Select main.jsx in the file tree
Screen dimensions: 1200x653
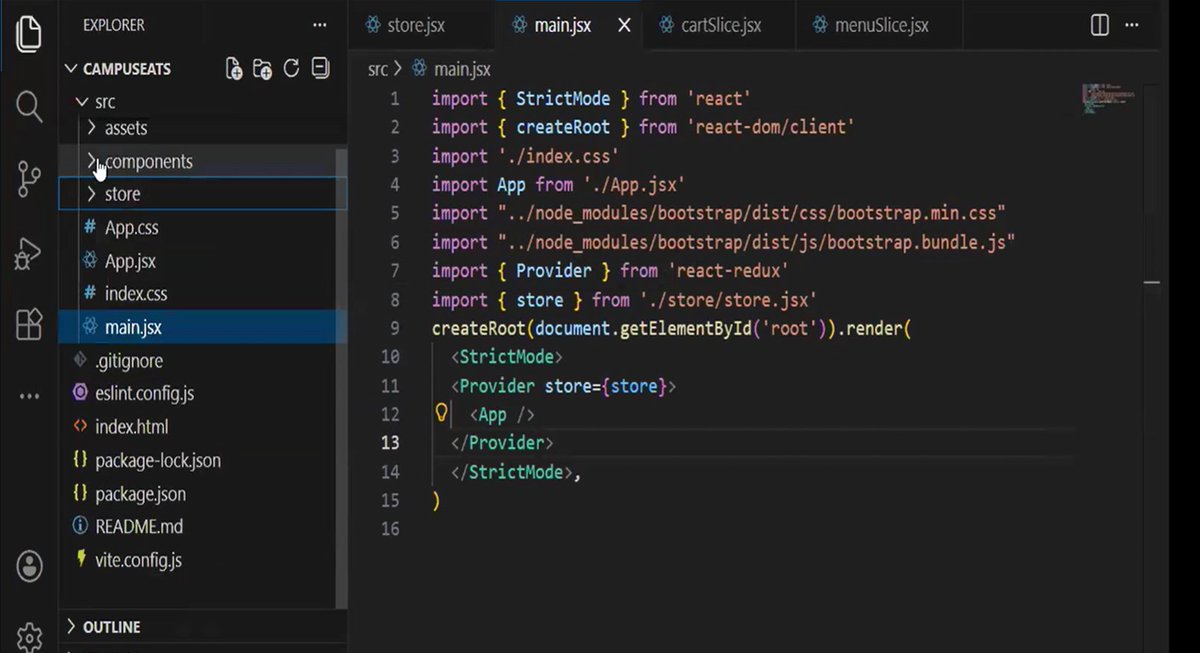(x=203, y=327)
